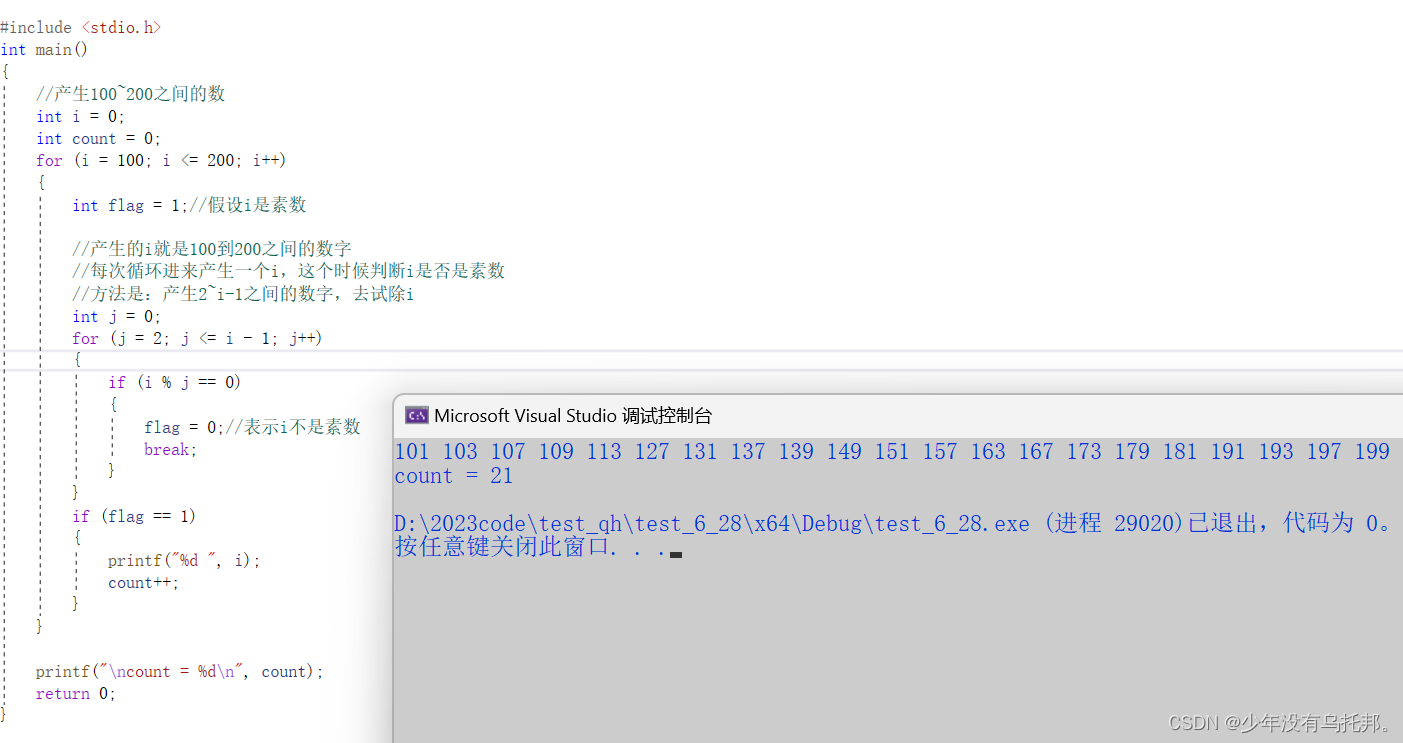
Task: Click the outer for loop i = 100 line
Action: pyautogui.click(x=161, y=161)
